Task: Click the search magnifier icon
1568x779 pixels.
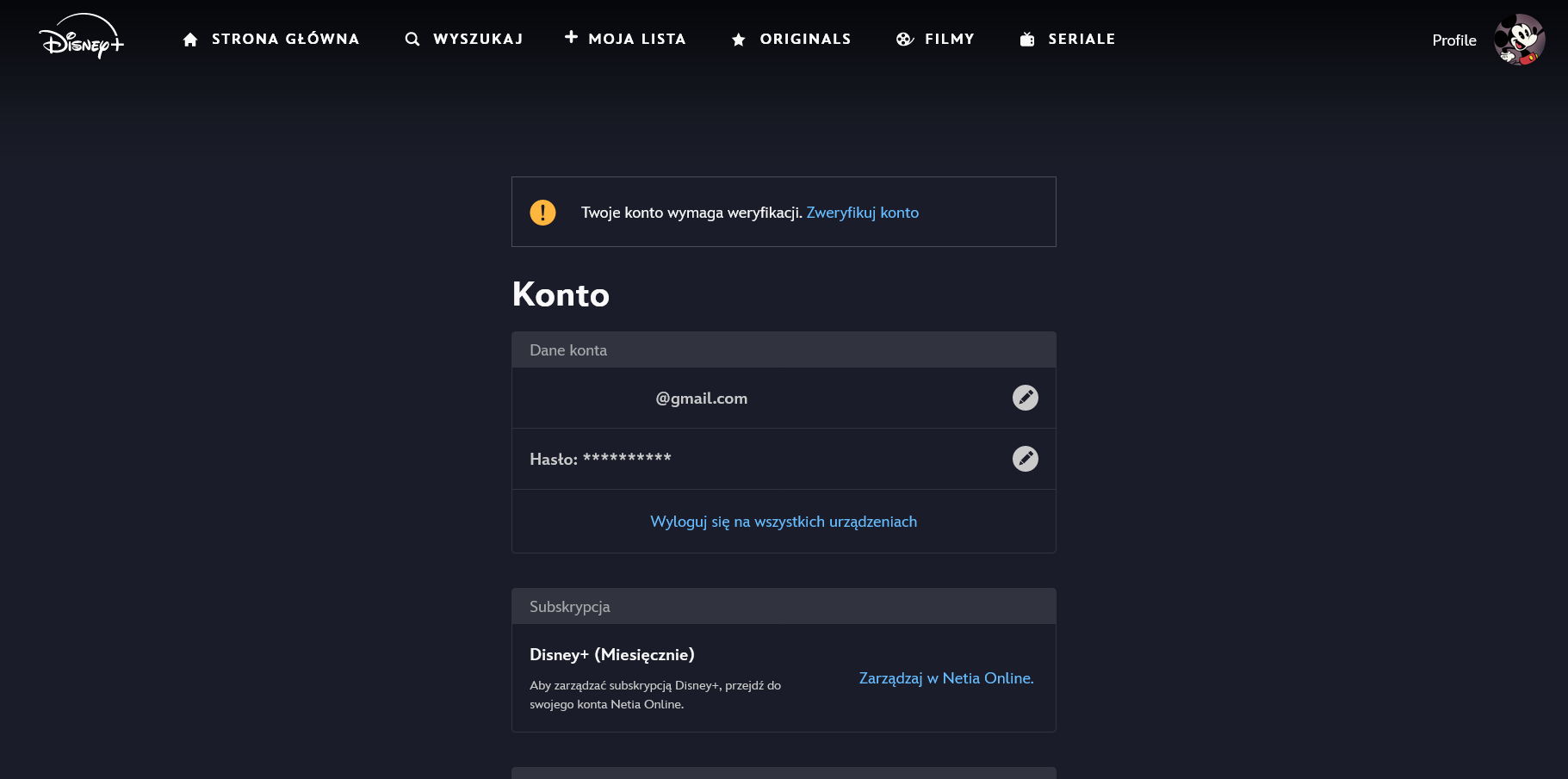Action: tap(412, 40)
